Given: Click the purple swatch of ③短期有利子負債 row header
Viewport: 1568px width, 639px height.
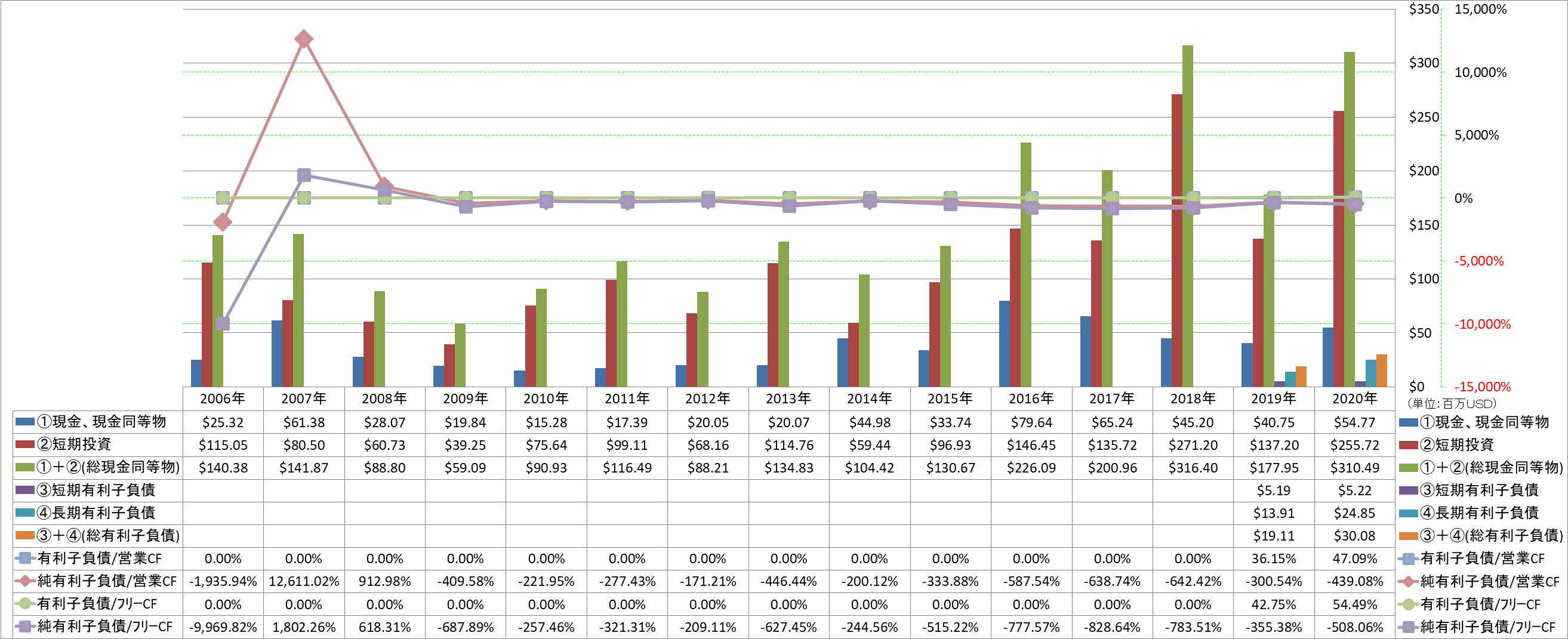Looking at the screenshot, I should coord(25,490).
